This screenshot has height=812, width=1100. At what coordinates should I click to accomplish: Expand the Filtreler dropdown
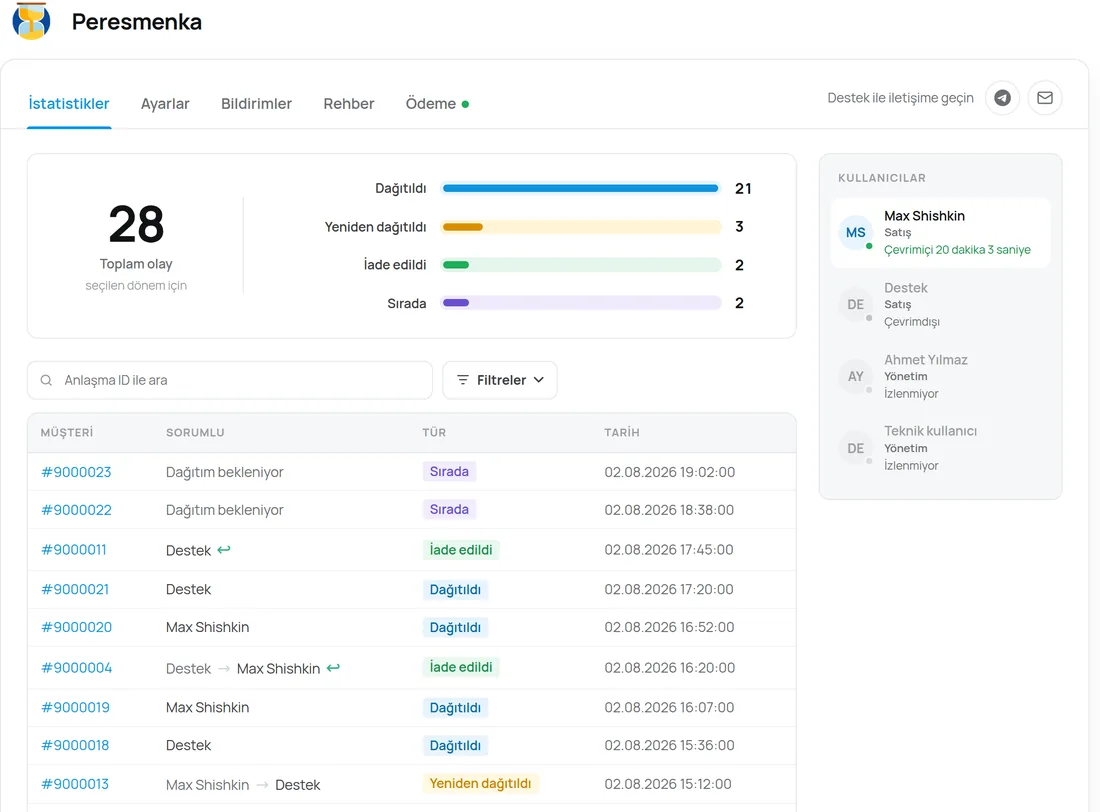[x=499, y=380]
